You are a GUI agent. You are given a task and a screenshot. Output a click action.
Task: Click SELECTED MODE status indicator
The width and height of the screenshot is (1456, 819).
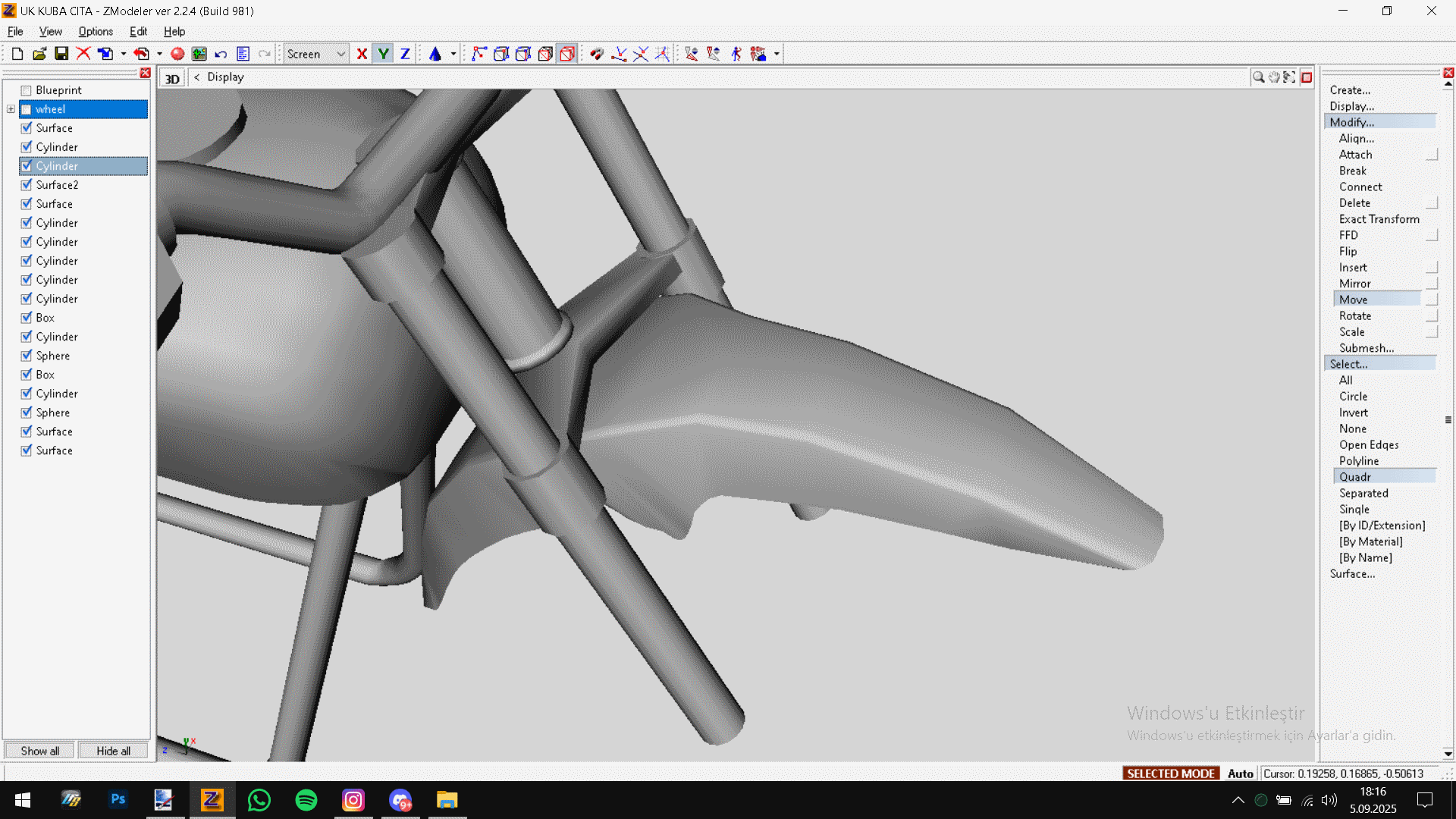(x=1170, y=773)
